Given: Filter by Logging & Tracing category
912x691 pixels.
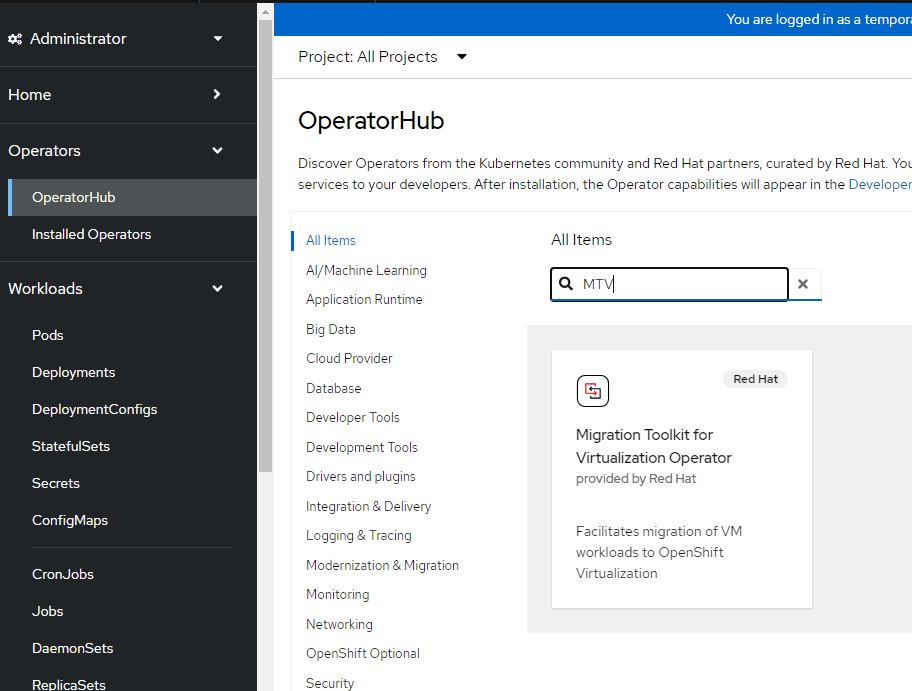Looking at the screenshot, I should point(359,536).
